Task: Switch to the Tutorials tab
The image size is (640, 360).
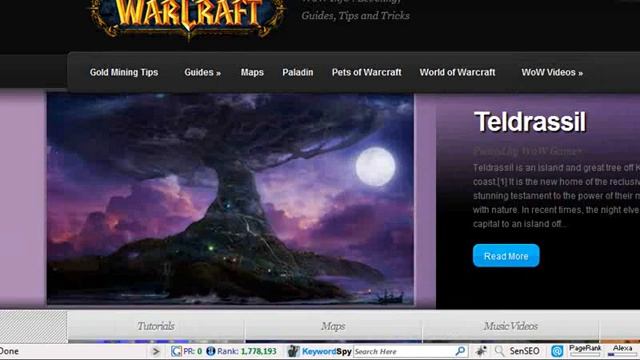Action: [156, 326]
